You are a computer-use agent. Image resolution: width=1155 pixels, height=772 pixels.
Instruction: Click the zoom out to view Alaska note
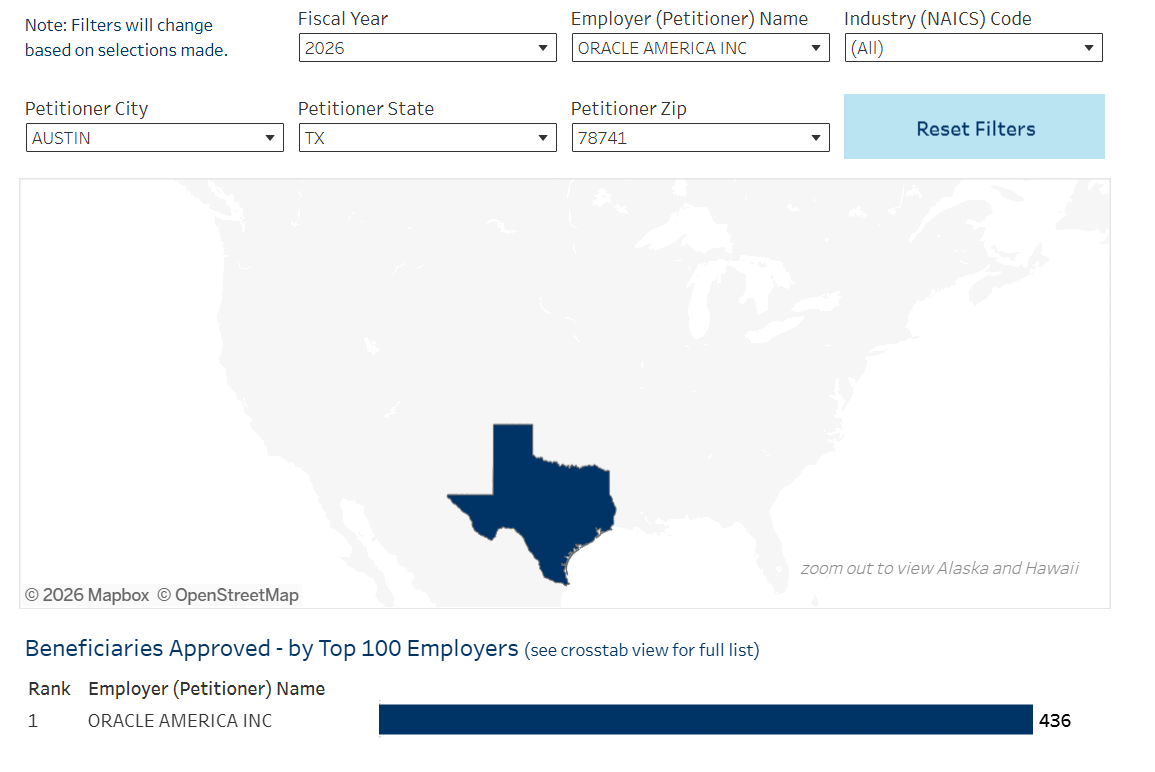[939, 568]
